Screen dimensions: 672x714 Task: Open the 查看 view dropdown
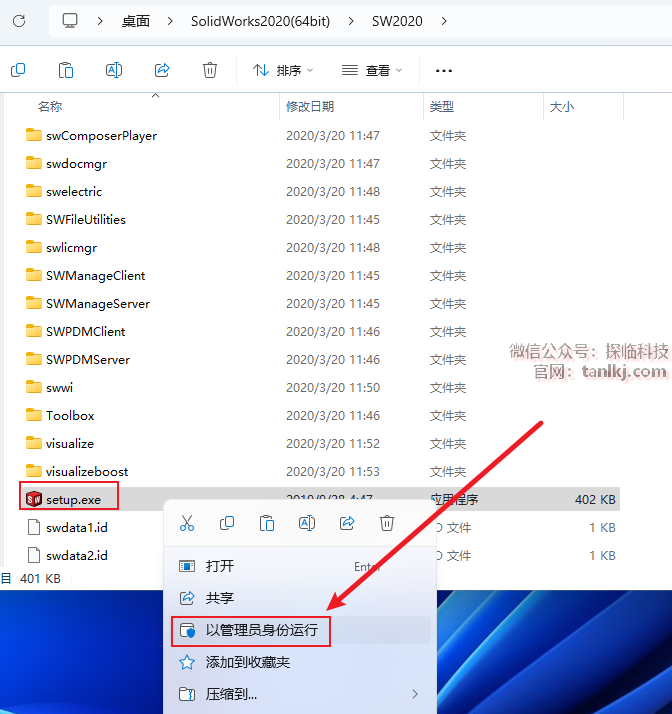click(x=372, y=71)
